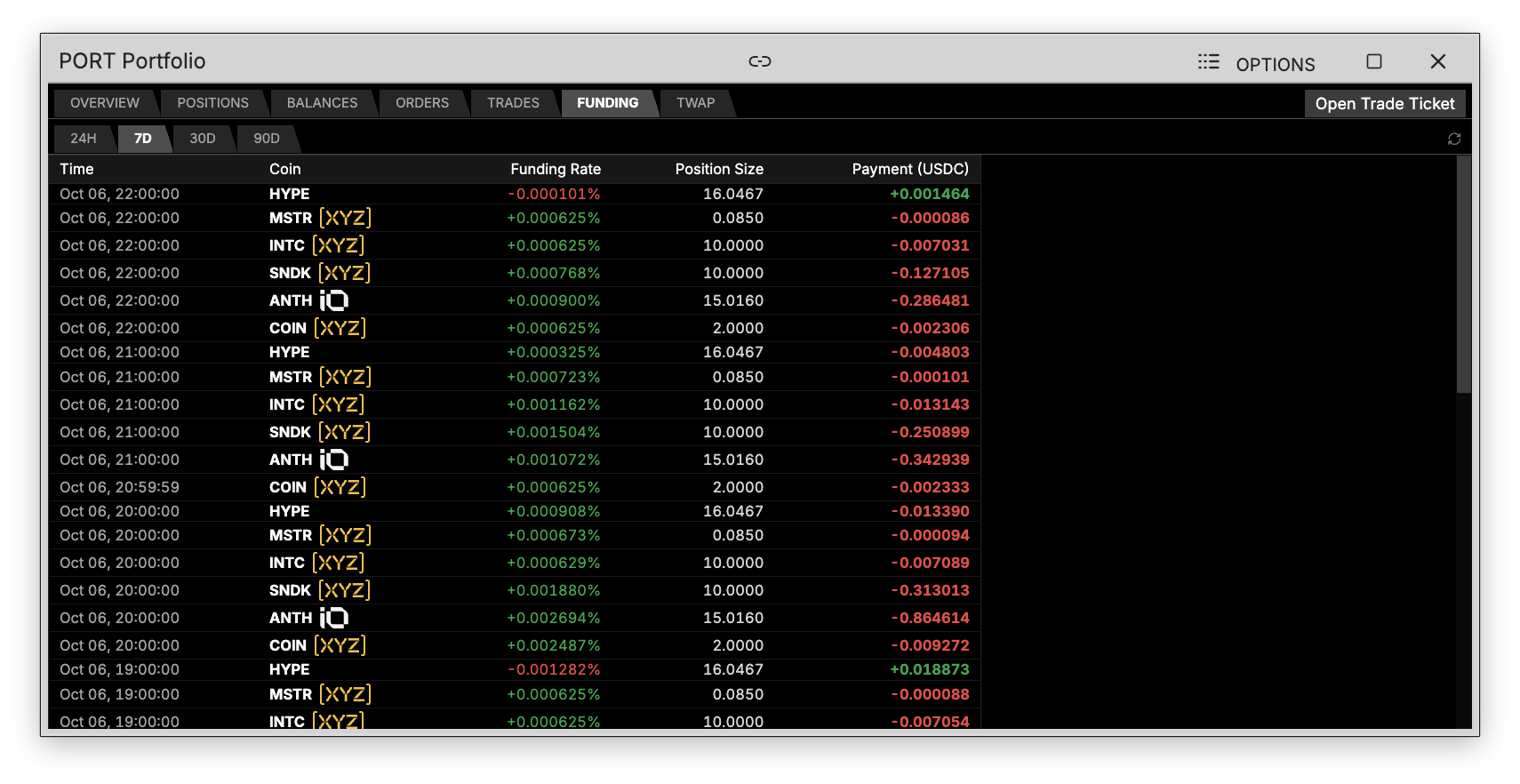Close the PORT Portfolio window
The width and height of the screenshot is (1520, 784).
[x=1438, y=61]
